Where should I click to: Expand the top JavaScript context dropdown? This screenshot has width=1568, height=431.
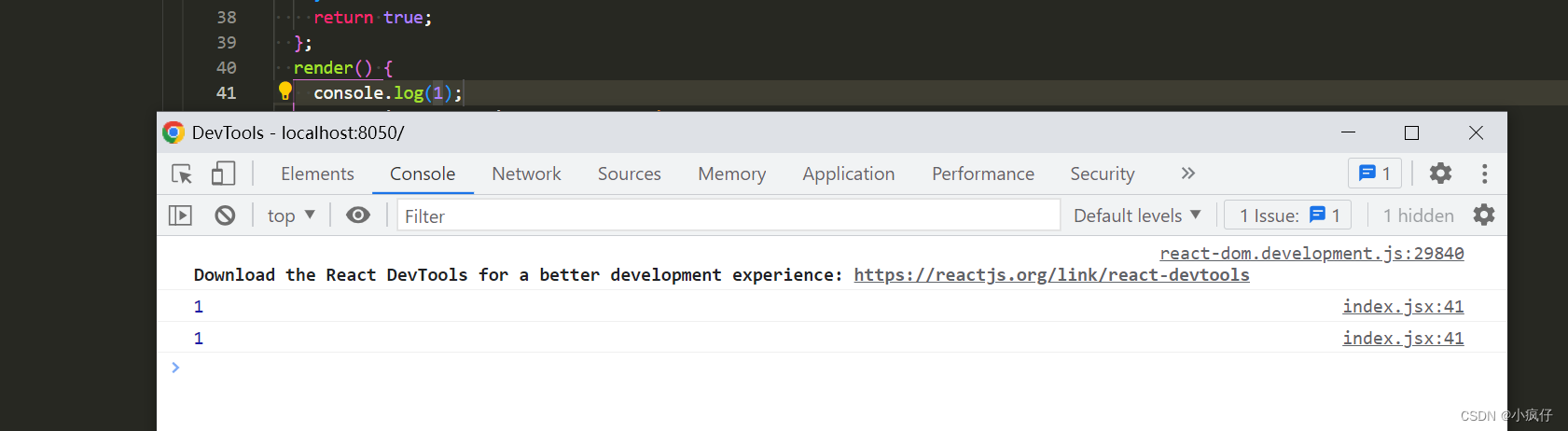291,215
